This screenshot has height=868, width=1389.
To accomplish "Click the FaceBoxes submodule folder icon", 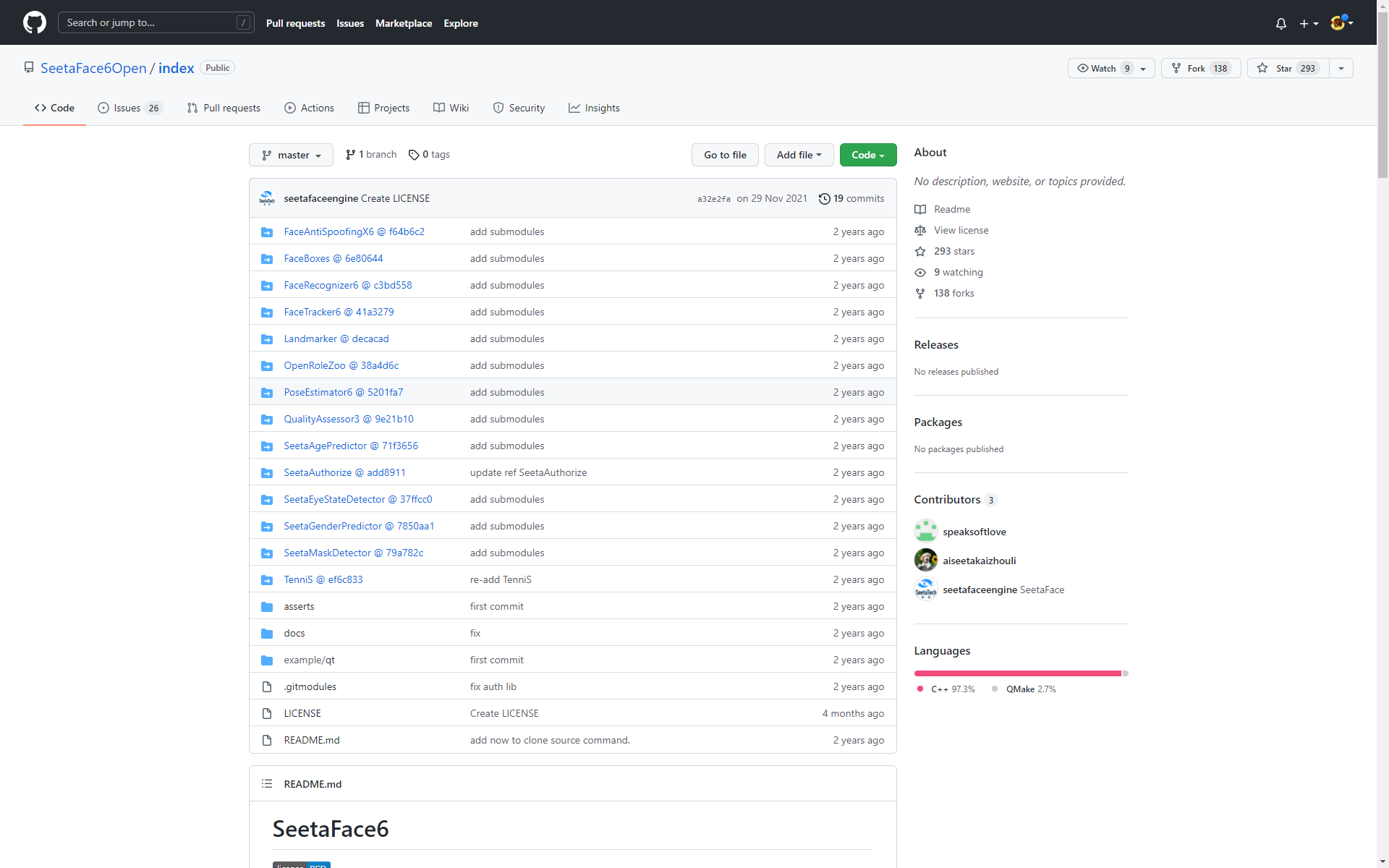I will [x=267, y=258].
